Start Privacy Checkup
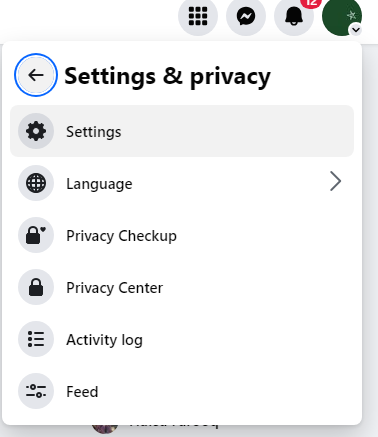Image resolution: width=378 pixels, height=437 pixels. click(x=182, y=235)
